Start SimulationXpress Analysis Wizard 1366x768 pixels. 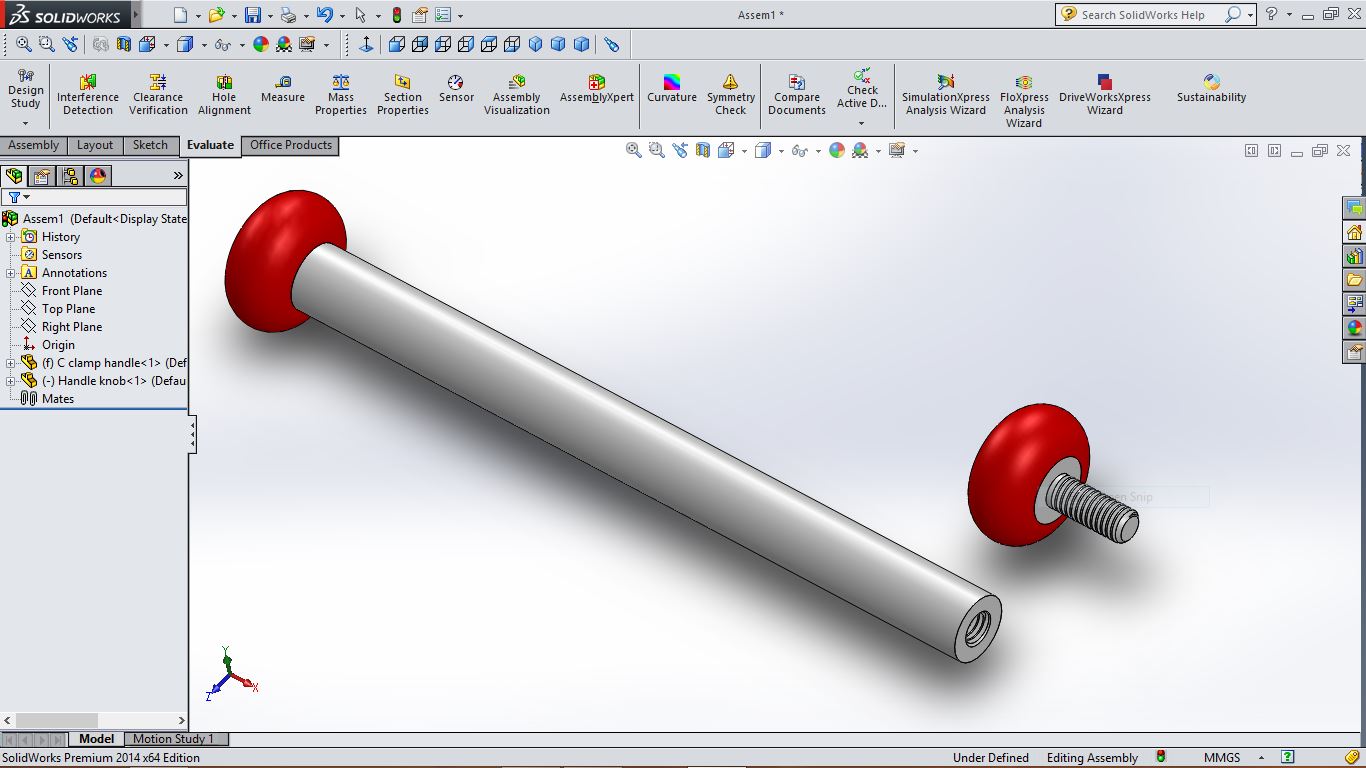coord(946,95)
